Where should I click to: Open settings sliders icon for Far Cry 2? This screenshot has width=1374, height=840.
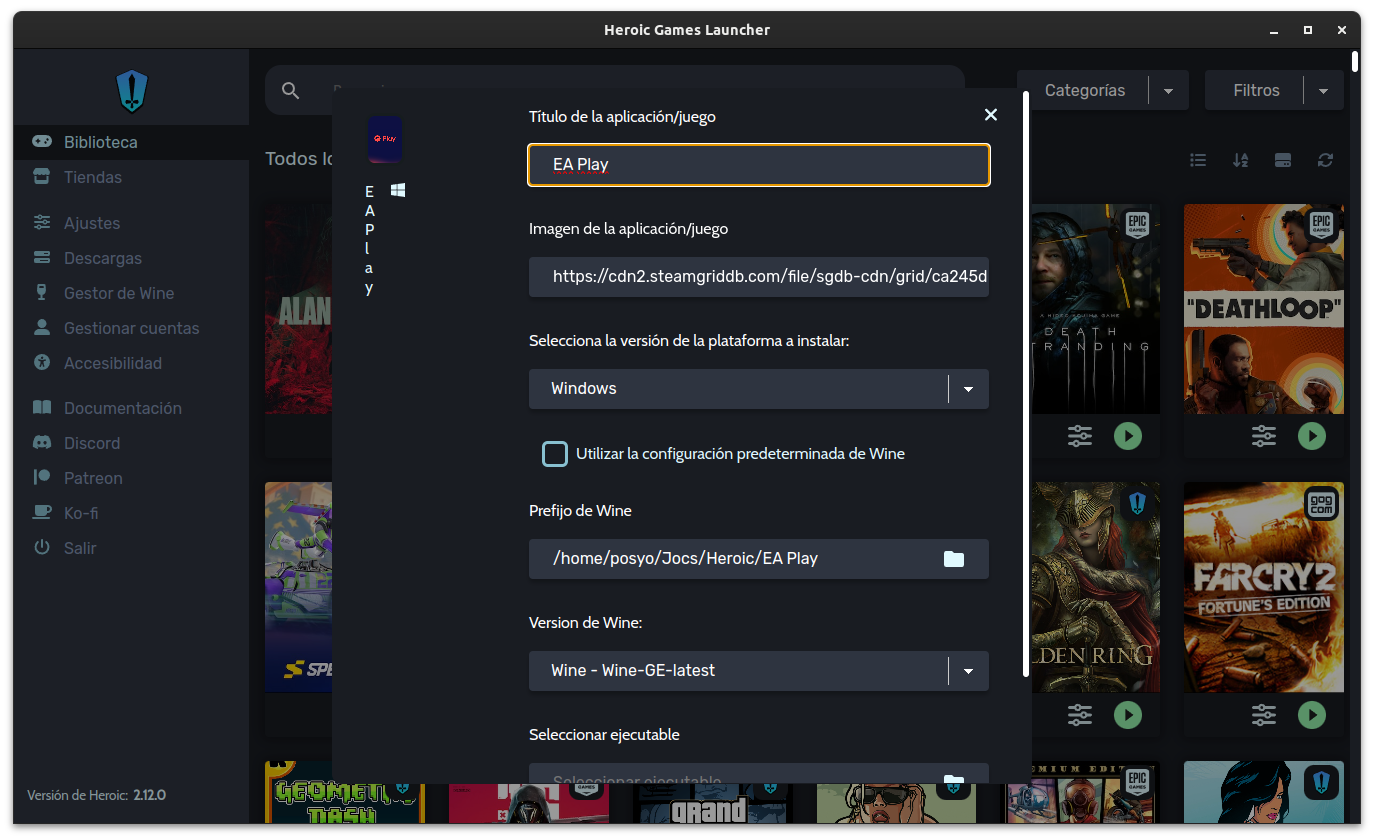[x=1264, y=714]
